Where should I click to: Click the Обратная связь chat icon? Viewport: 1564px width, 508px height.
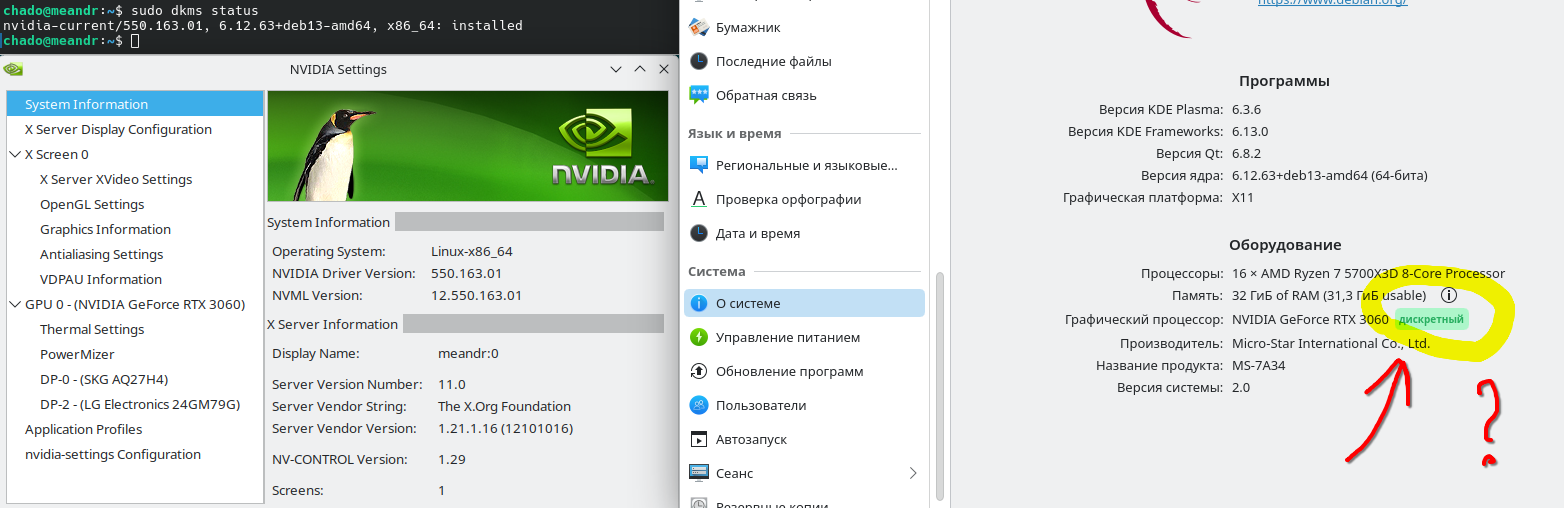pos(699,95)
